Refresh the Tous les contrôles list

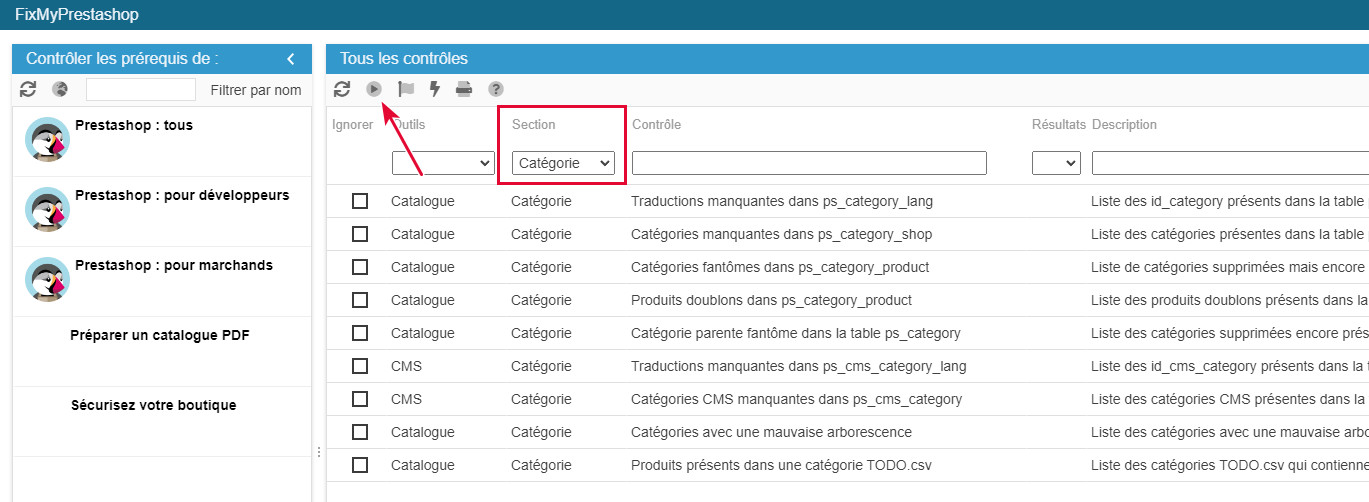[x=342, y=89]
